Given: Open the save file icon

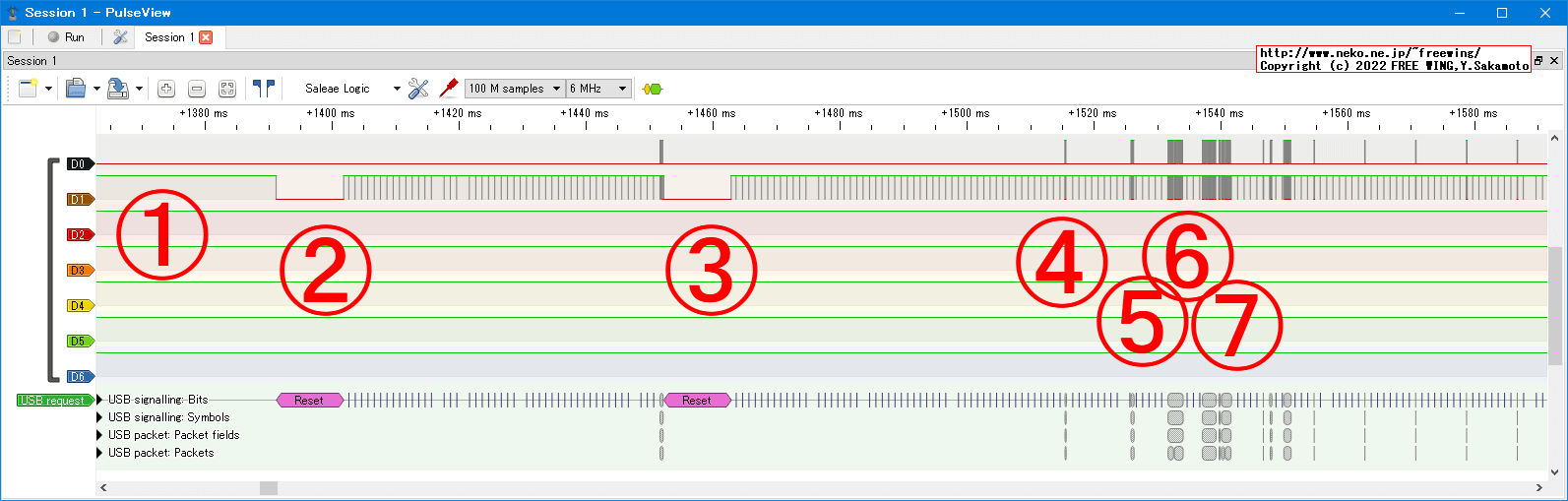Looking at the screenshot, I should point(117,89).
